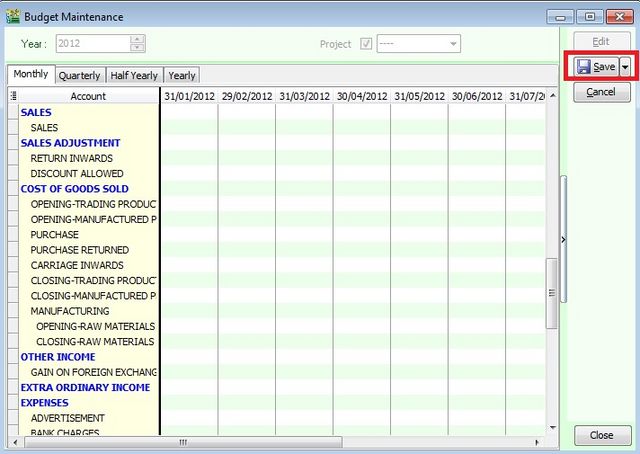Image resolution: width=640 pixels, height=454 pixels.
Task: Click the Close button at bottom right
Action: pos(601,436)
